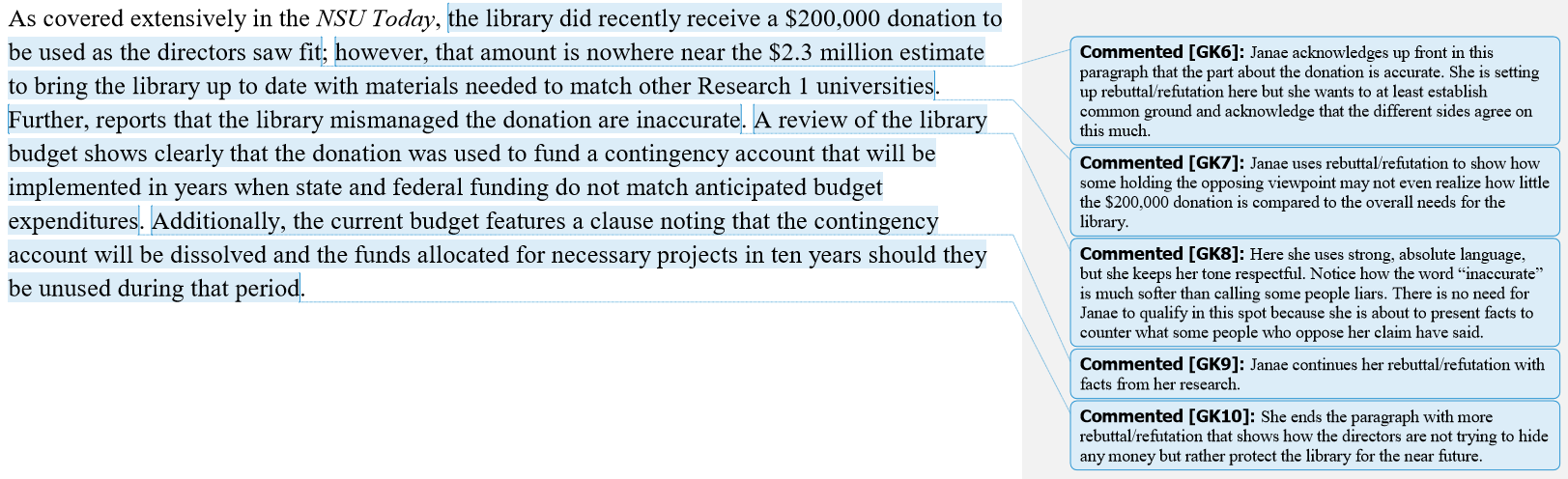Open the GK7 comment about the $200,000 donation
This screenshot has width=1568, height=479.
click(x=1314, y=192)
